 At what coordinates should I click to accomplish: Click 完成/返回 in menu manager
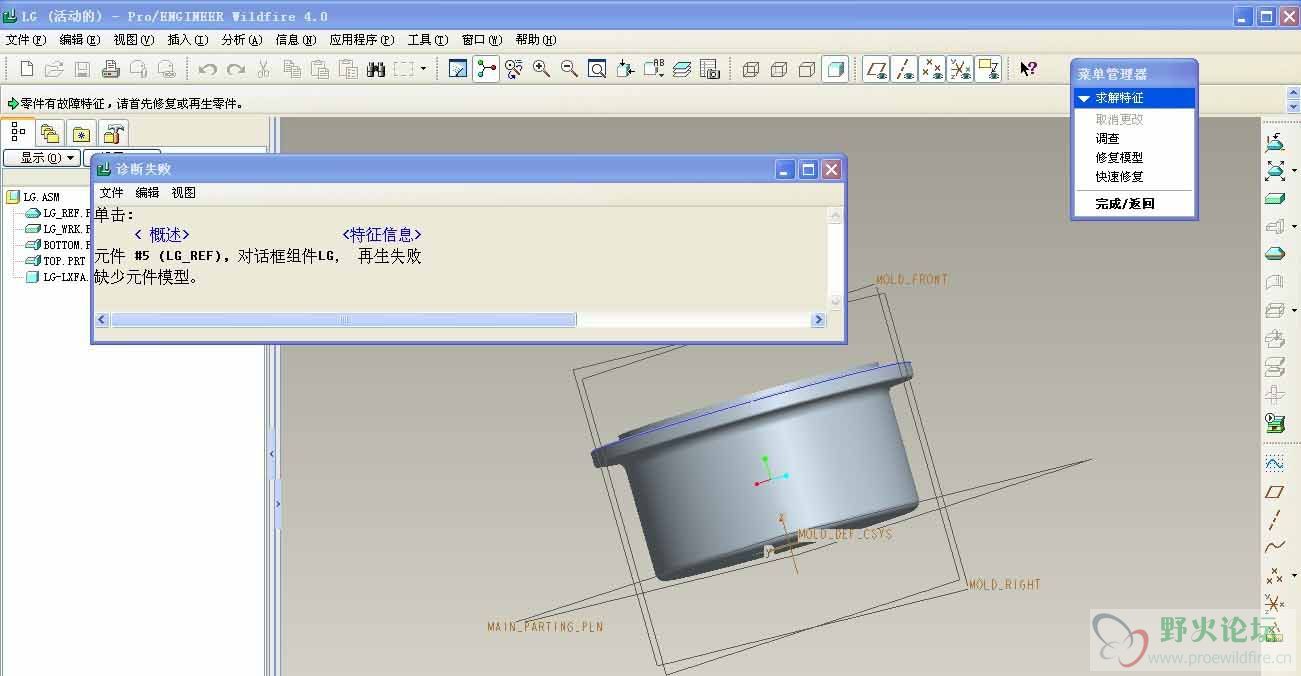(1125, 204)
